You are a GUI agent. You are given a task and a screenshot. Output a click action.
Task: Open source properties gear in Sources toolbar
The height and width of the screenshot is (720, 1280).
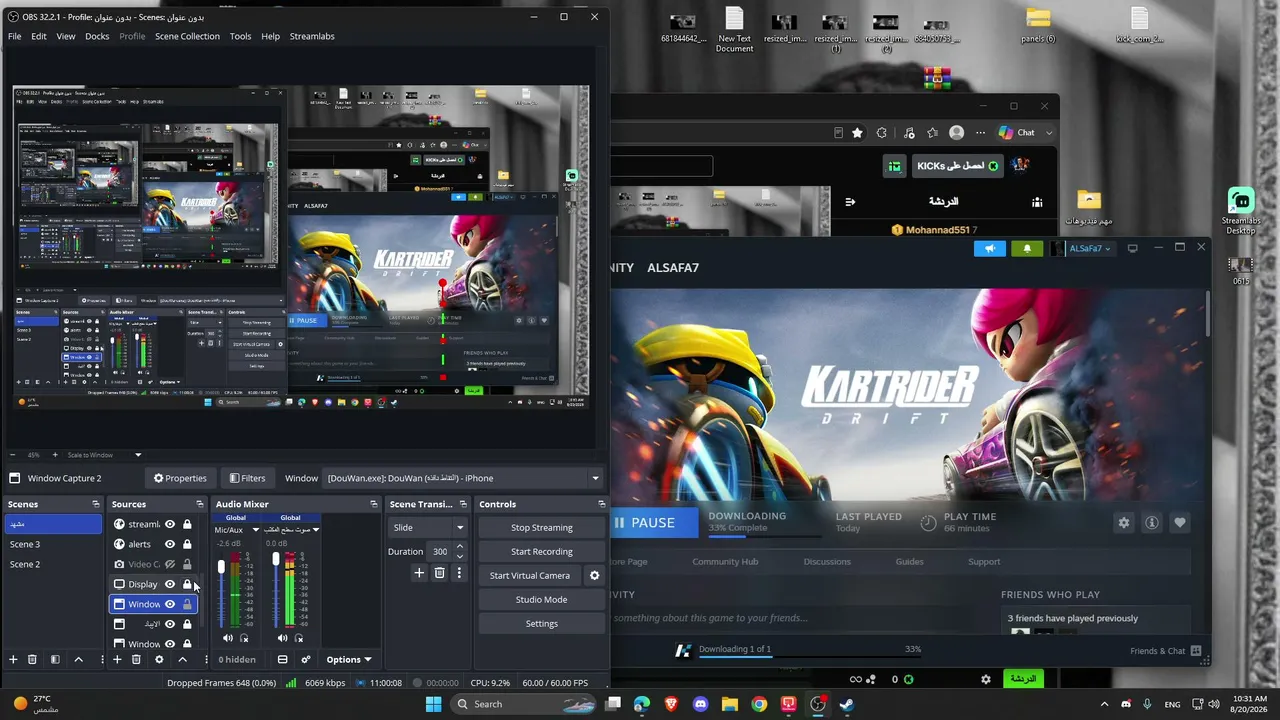tap(159, 659)
